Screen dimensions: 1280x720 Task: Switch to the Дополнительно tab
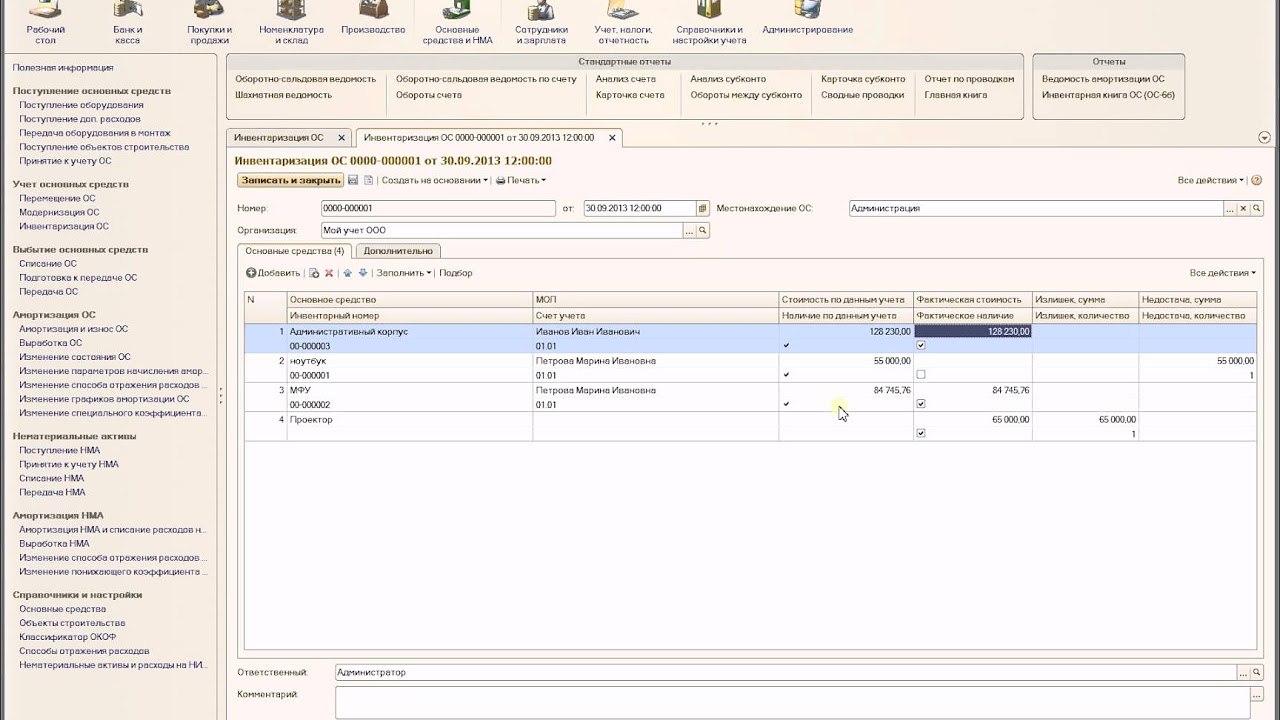398,251
